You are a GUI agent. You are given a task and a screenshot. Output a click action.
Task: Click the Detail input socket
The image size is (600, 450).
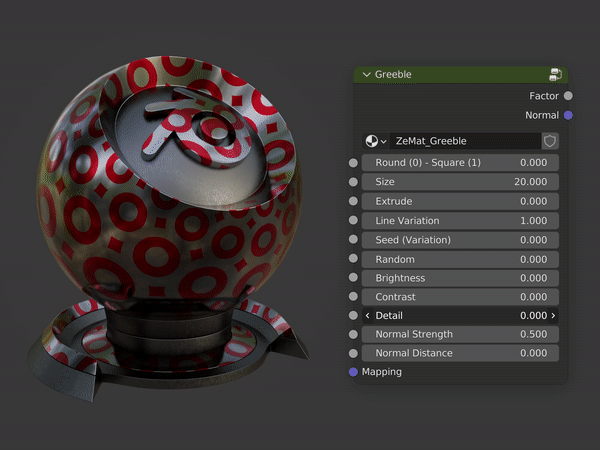pyautogui.click(x=353, y=315)
